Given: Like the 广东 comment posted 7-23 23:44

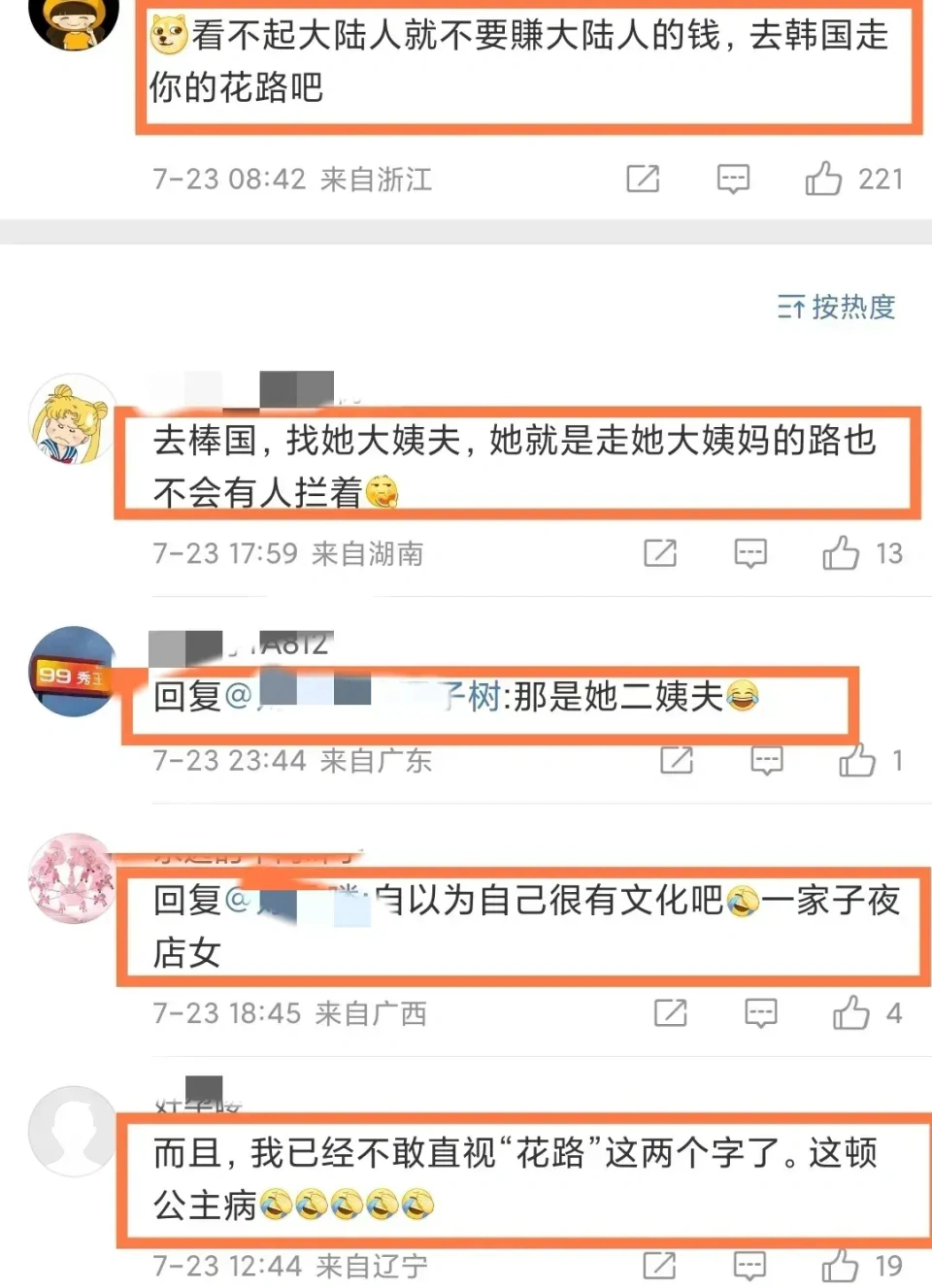Looking at the screenshot, I should [857, 760].
